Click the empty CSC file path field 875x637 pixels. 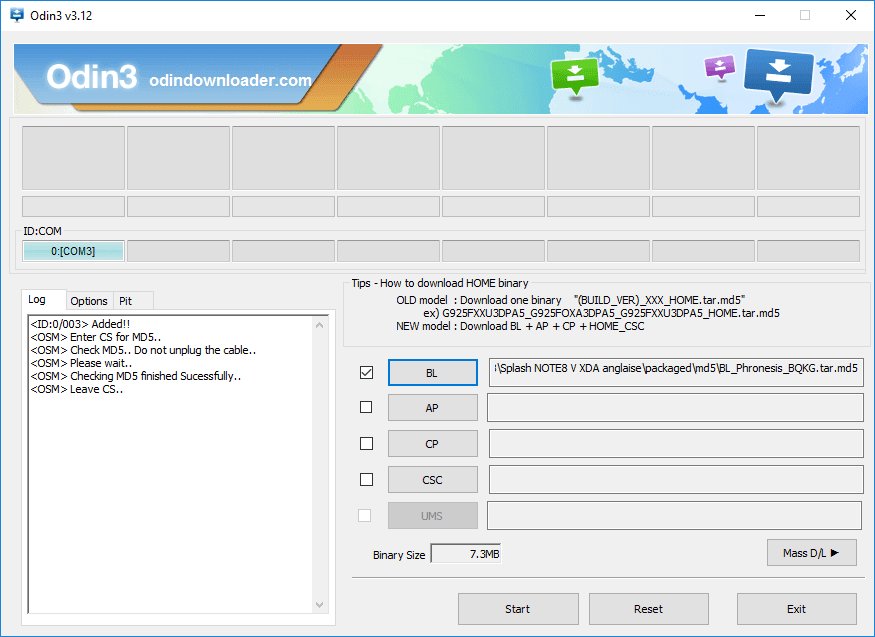click(x=676, y=480)
